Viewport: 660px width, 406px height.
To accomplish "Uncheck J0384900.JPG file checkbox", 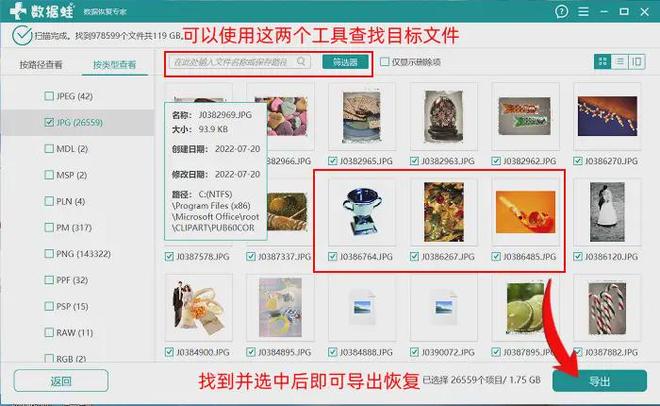I will 169,352.
